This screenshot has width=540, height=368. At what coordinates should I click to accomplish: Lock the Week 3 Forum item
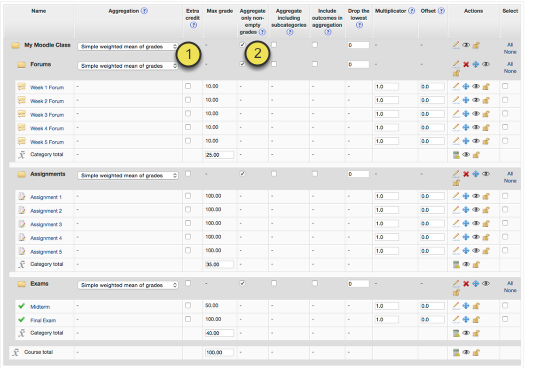486,114
